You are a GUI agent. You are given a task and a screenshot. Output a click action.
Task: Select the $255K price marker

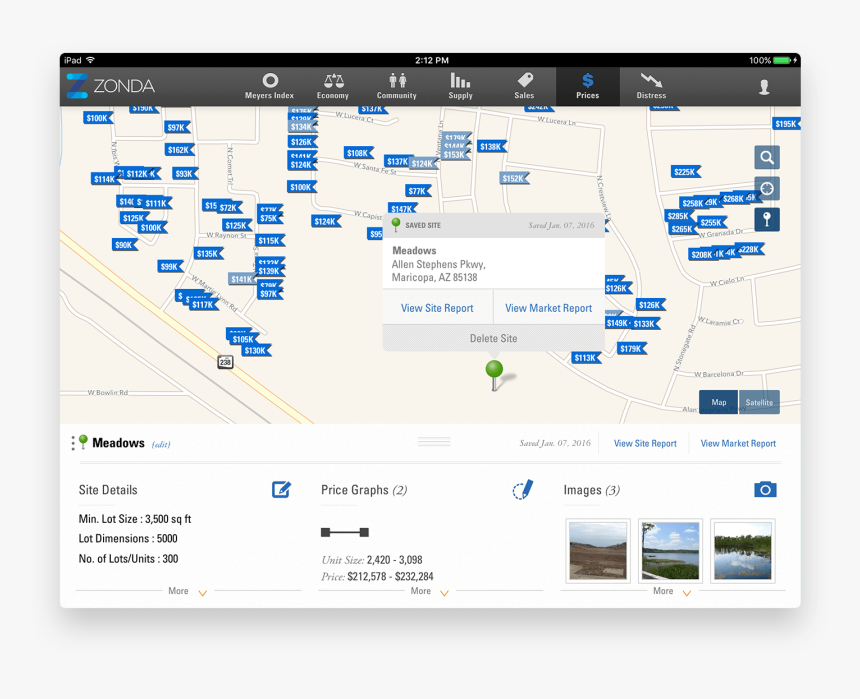pyautogui.click(x=712, y=222)
